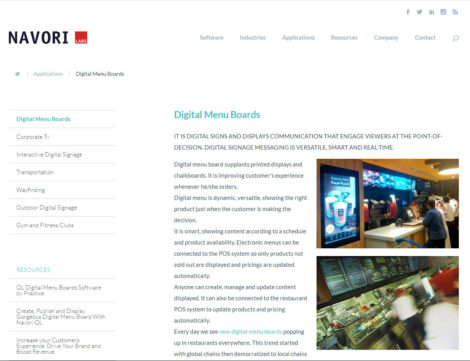Open the Company menu
This screenshot has height=361, width=470.
click(386, 37)
